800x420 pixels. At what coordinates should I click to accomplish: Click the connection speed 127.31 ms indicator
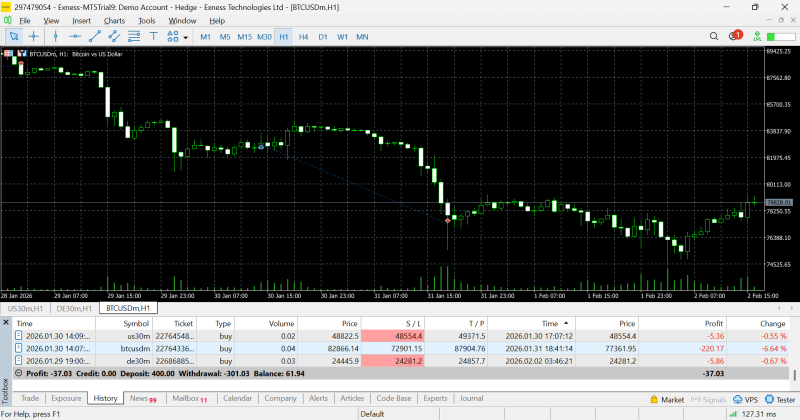click(x=753, y=414)
